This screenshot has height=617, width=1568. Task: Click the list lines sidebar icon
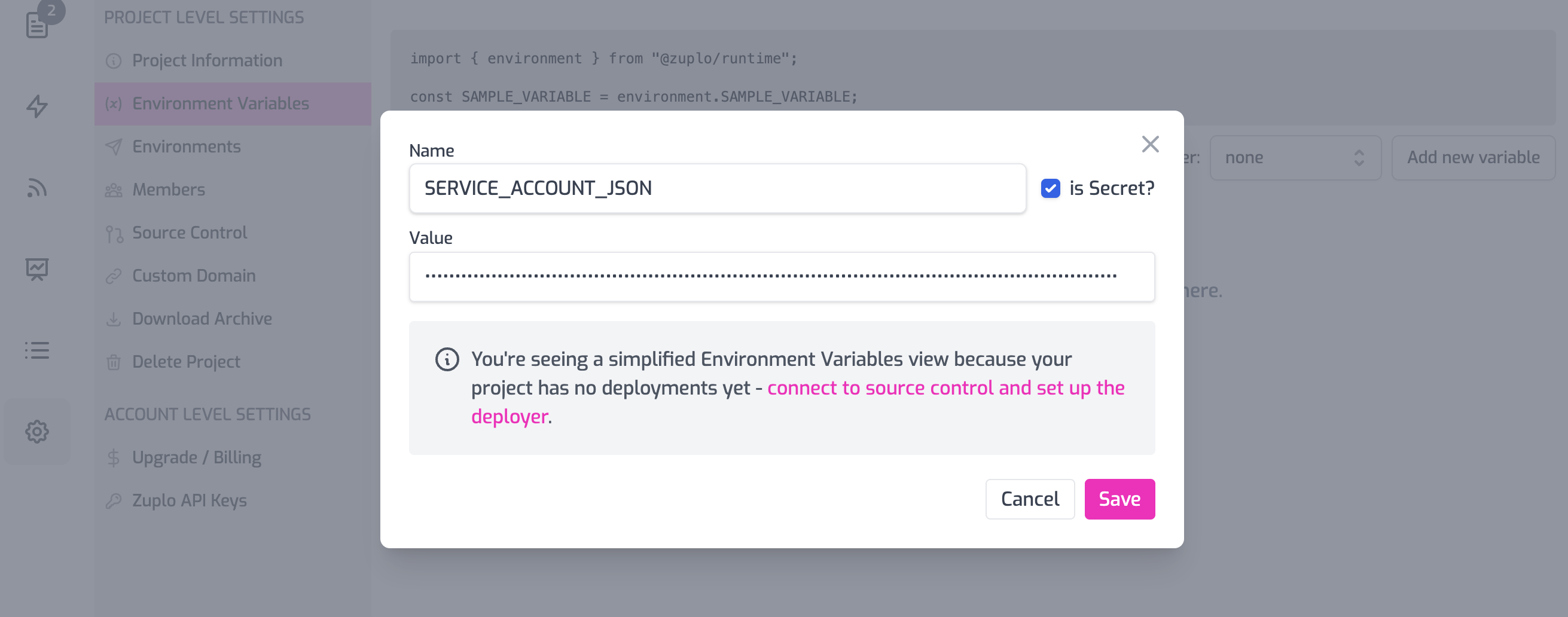click(37, 350)
